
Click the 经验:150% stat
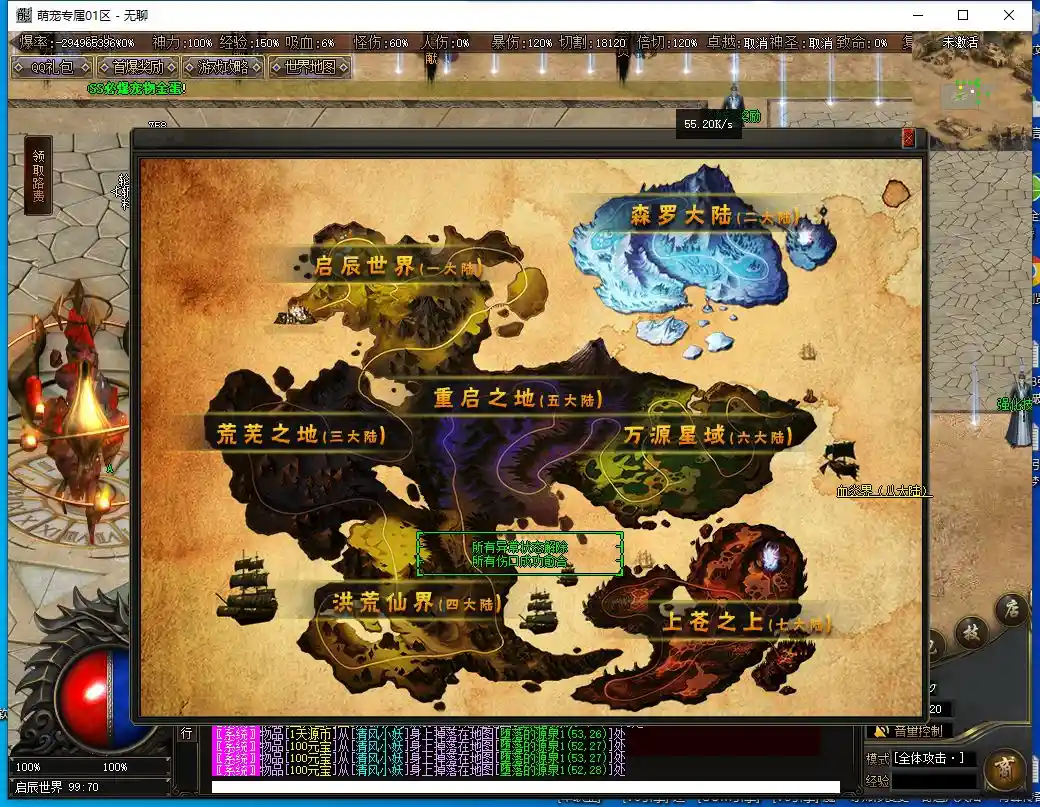pyautogui.click(x=249, y=42)
